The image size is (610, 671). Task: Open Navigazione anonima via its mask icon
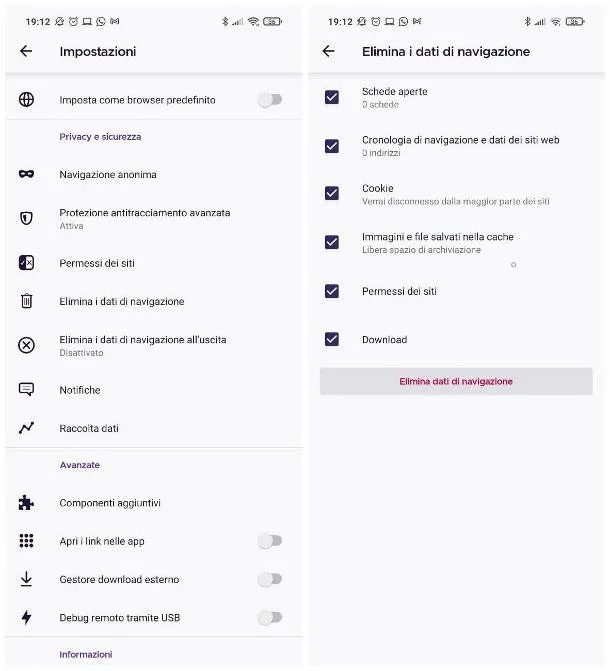(27, 174)
